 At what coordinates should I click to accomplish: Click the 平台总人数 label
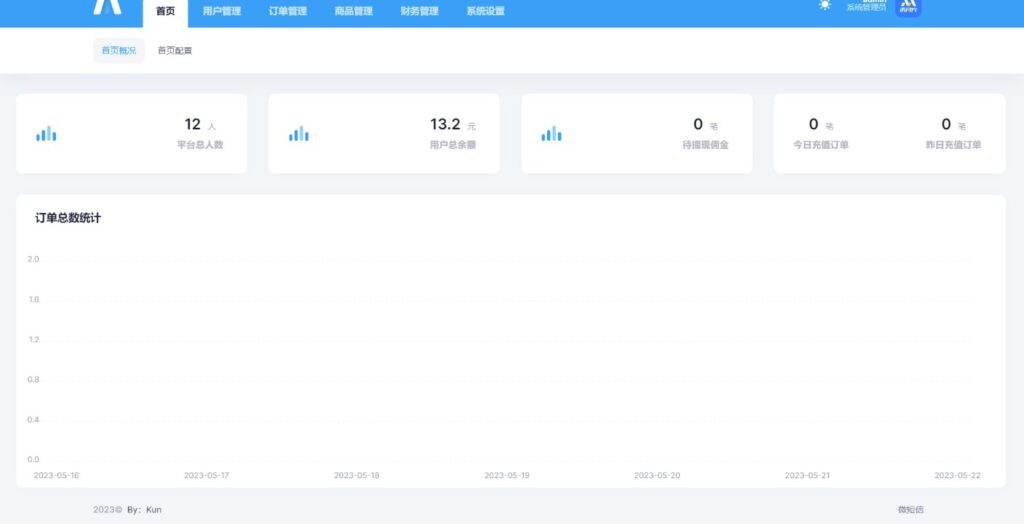pos(200,145)
